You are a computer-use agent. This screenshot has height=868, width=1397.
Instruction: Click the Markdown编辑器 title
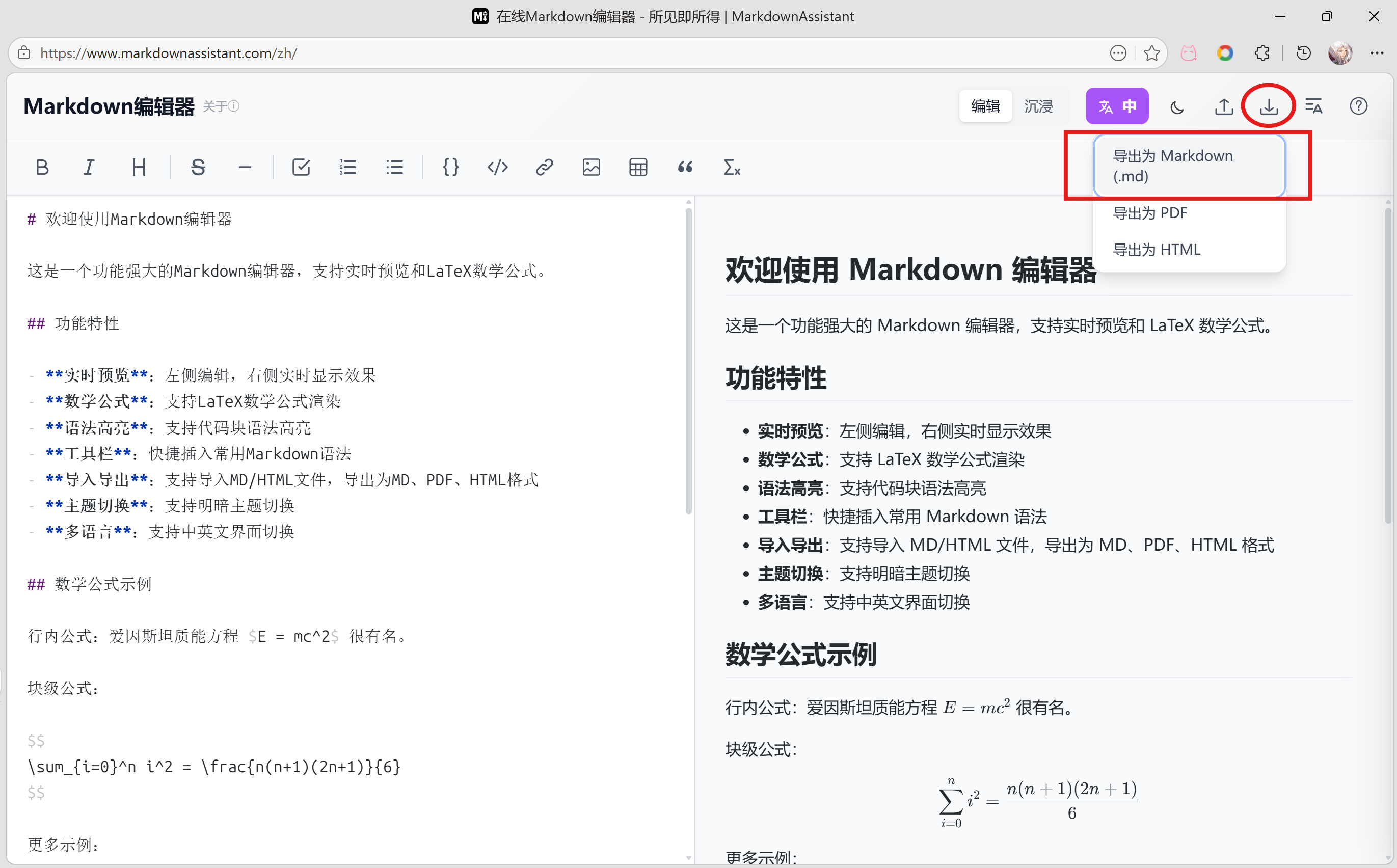click(x=109, y=107)
